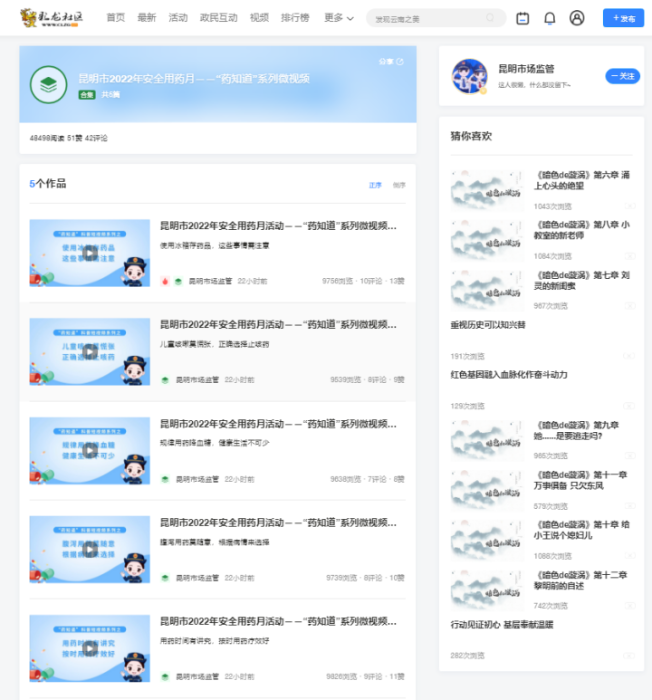Play the 儿童咳嗽 video thumbnail
The width and height of the screenshot is (652, 700).
pyautogui.click(x=90, y=351)
